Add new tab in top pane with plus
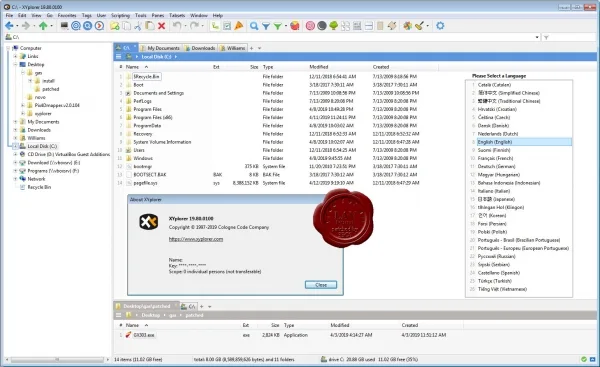The image size is (600, 367). pyautogui.click(x=251, y=48)
